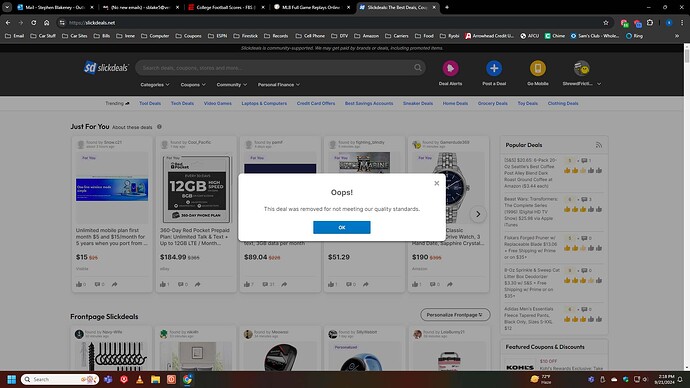Image resolution: width=690 pixels, height=388 pixels.
Task: Open the ESPN bookmarks folder
Action: coord(217,36)
